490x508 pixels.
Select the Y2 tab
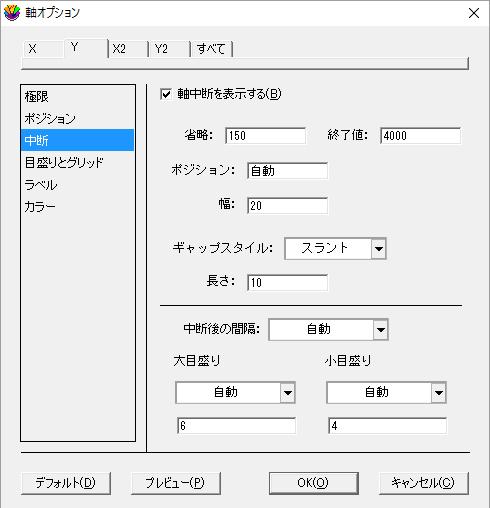coord(170,49)
